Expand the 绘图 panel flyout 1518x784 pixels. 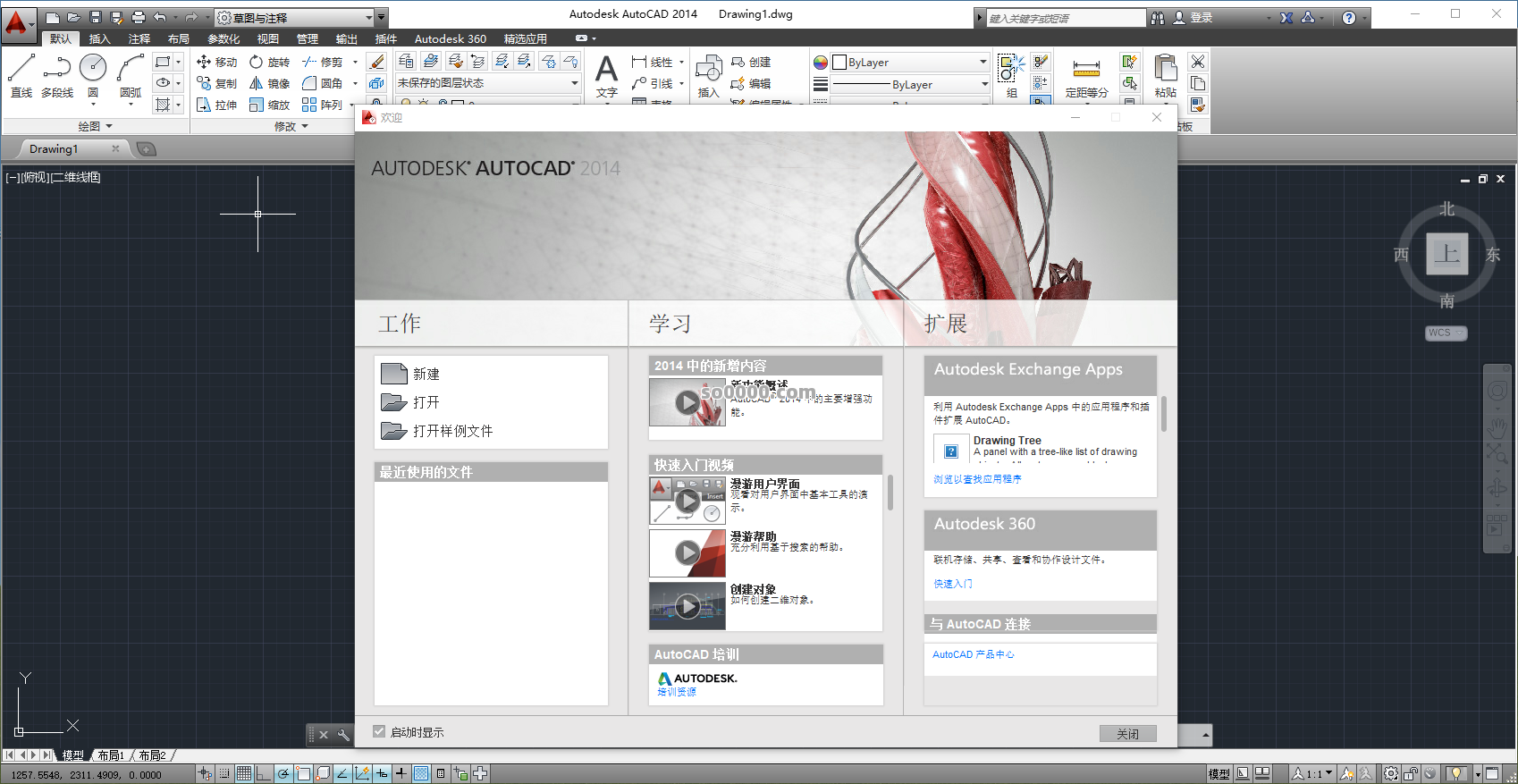pos(95,126)
